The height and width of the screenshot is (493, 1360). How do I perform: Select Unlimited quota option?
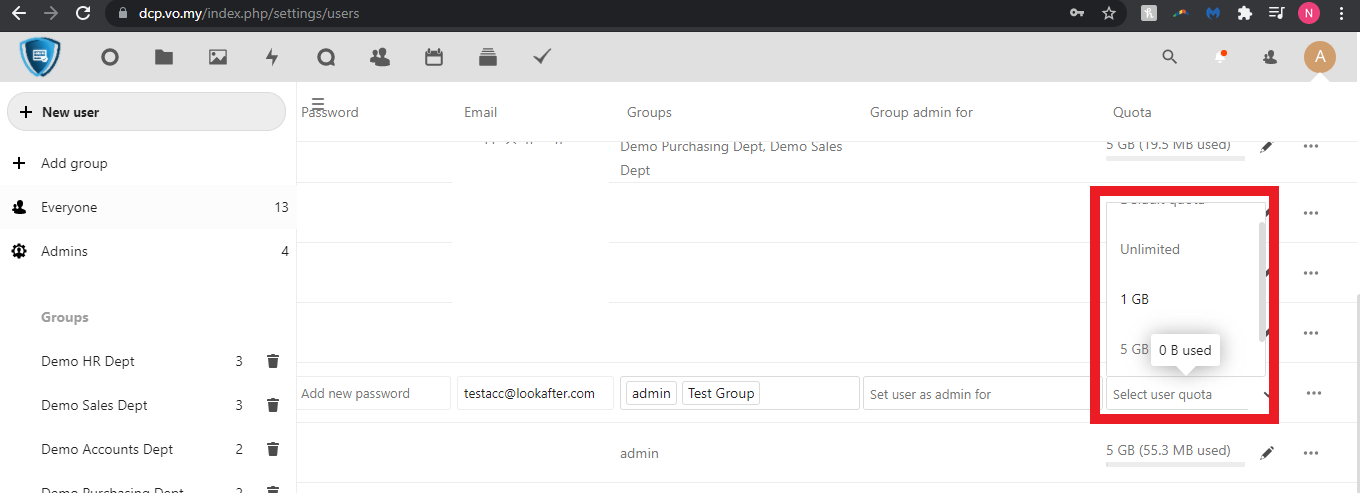point(1150,249)
